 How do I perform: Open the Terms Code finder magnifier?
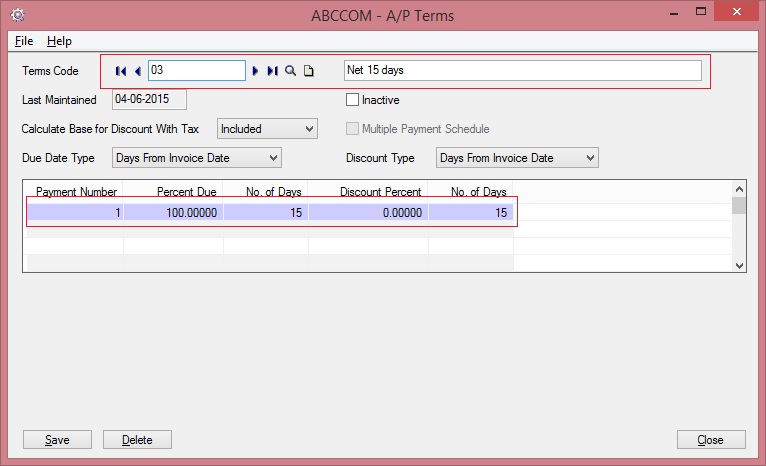pos(290,71)
